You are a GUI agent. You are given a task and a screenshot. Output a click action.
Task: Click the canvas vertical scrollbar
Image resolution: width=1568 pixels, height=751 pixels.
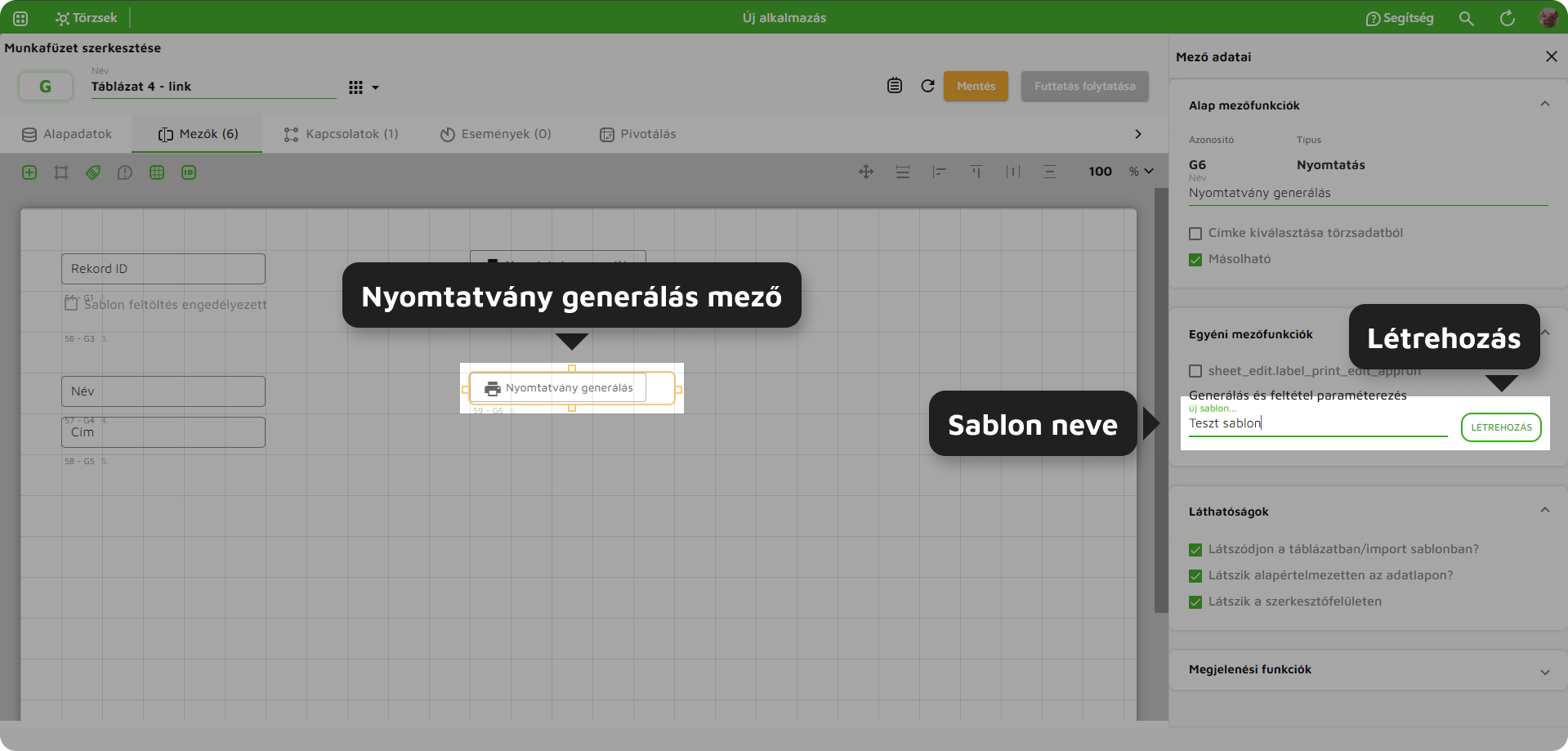[x=1161, y=400]
